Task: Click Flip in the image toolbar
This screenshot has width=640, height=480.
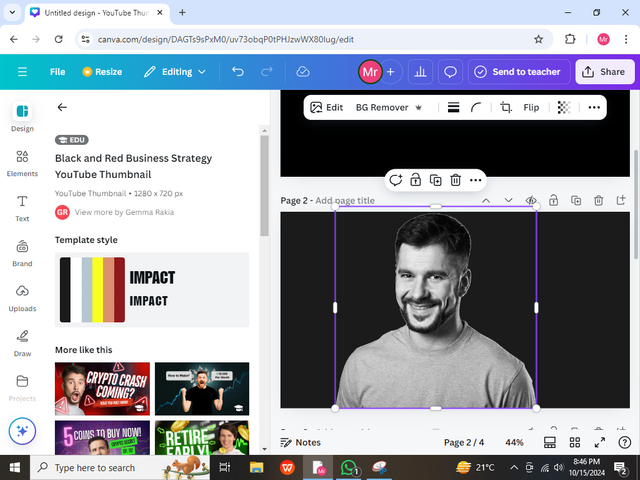Action: tap(531, 107)
